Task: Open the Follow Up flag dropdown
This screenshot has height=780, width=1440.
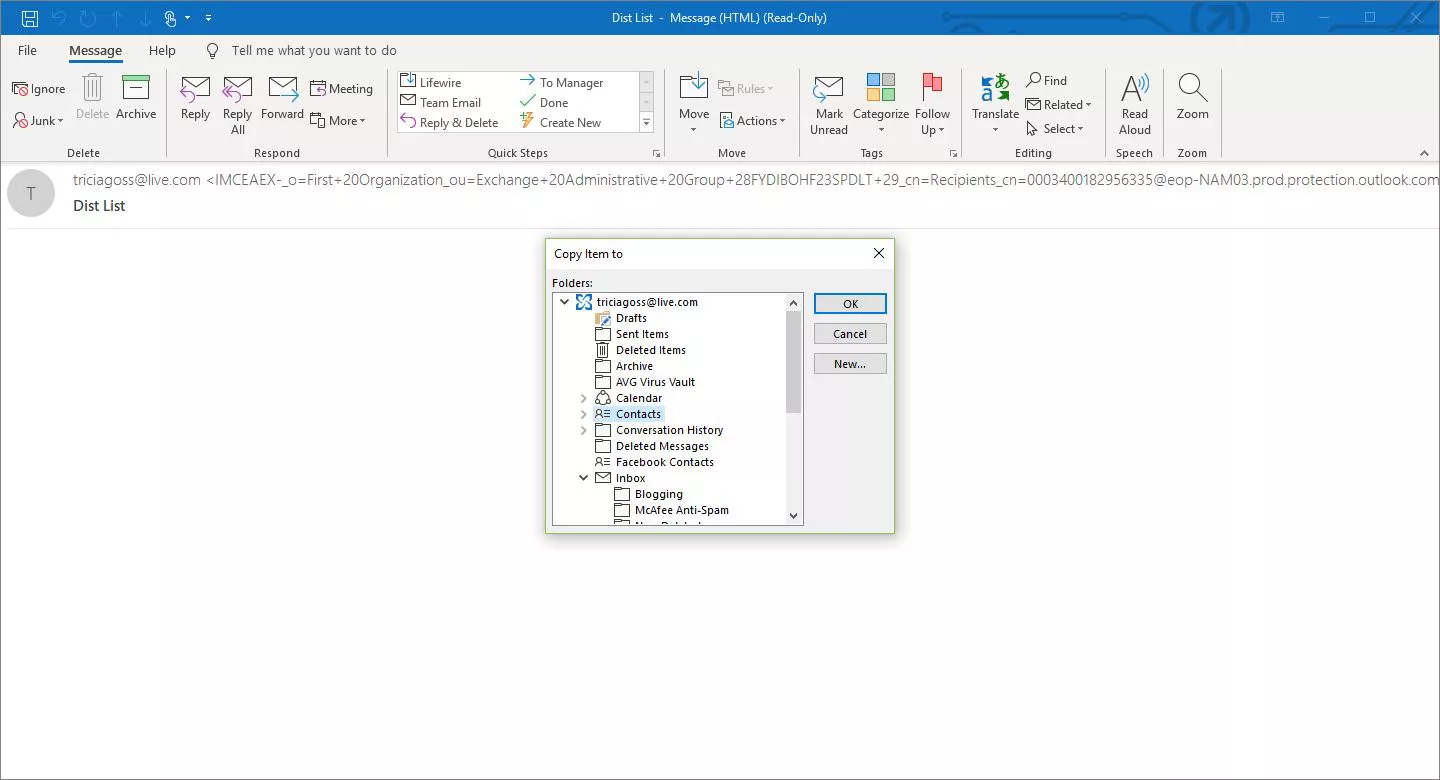Action: (932, 105)
